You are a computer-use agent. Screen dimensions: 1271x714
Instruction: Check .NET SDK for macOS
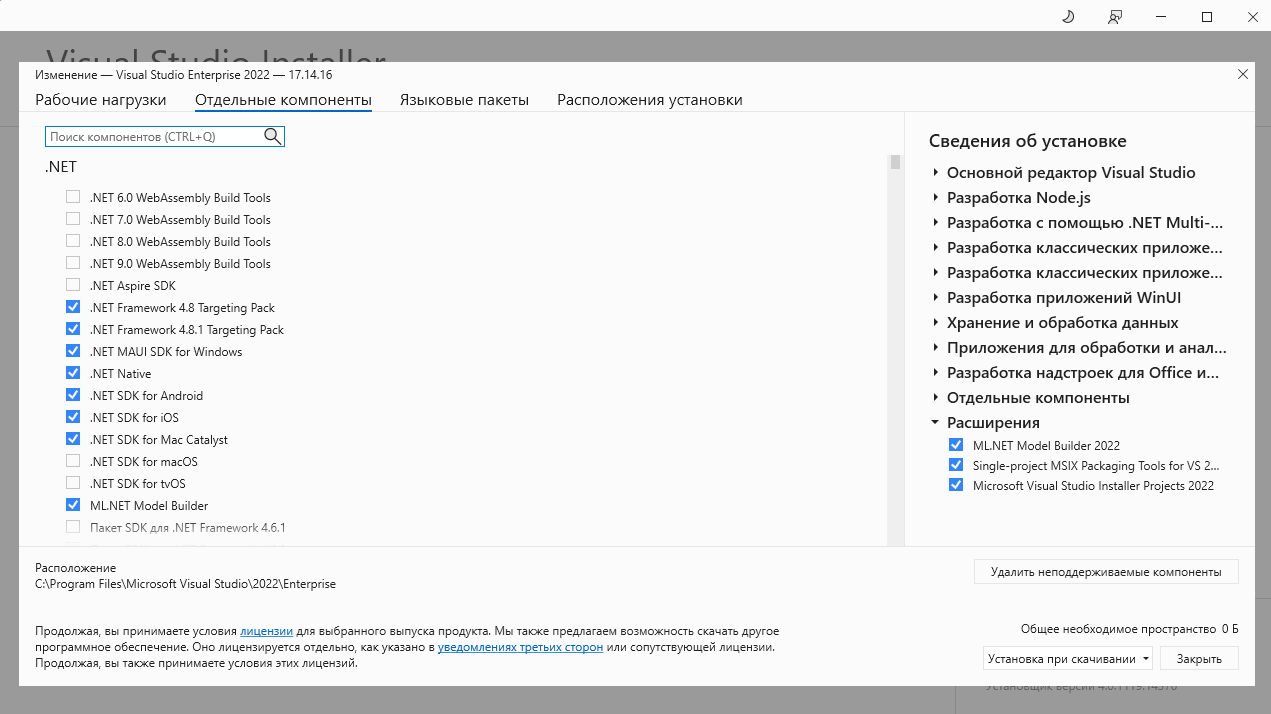coord(73,461)
